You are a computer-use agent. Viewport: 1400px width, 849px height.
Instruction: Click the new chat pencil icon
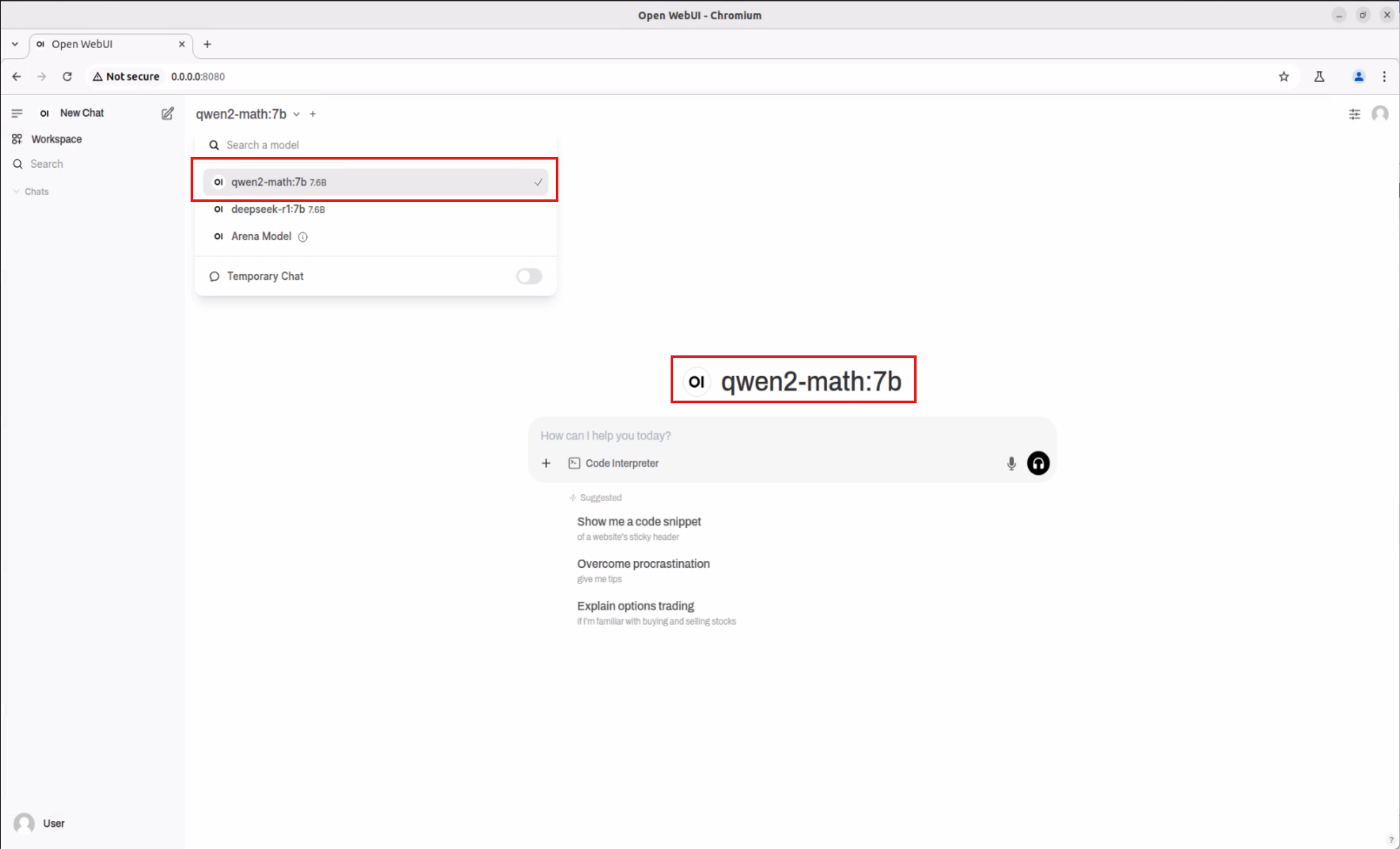167,113
